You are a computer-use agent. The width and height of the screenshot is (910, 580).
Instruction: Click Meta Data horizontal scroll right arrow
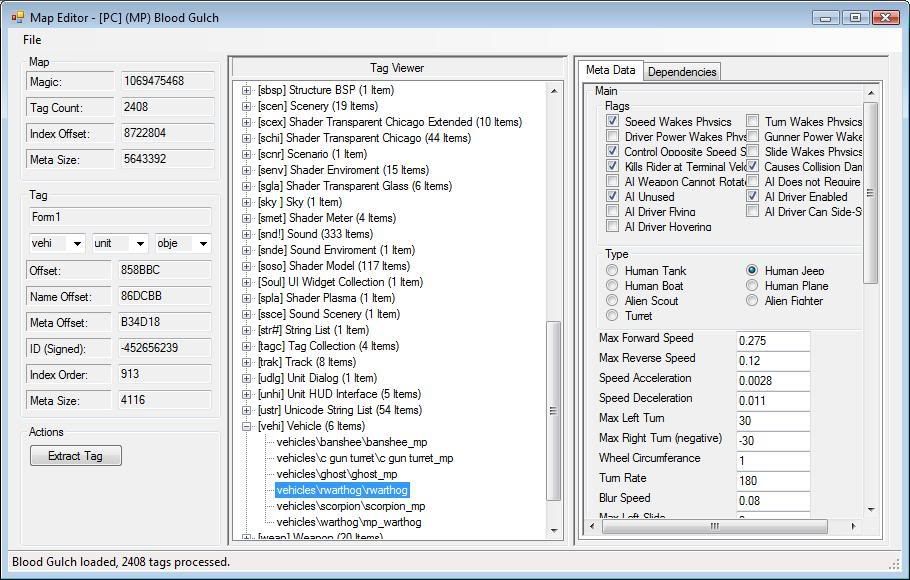(853, 527)
